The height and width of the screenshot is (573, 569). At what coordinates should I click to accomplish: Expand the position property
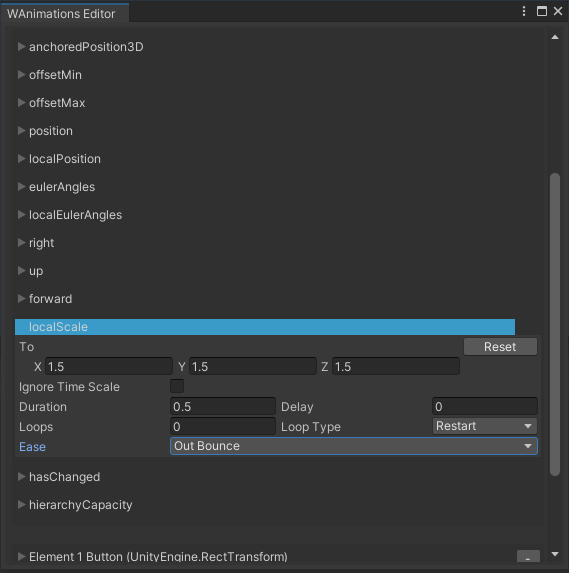pyautogui.click(x=21, y=131)
